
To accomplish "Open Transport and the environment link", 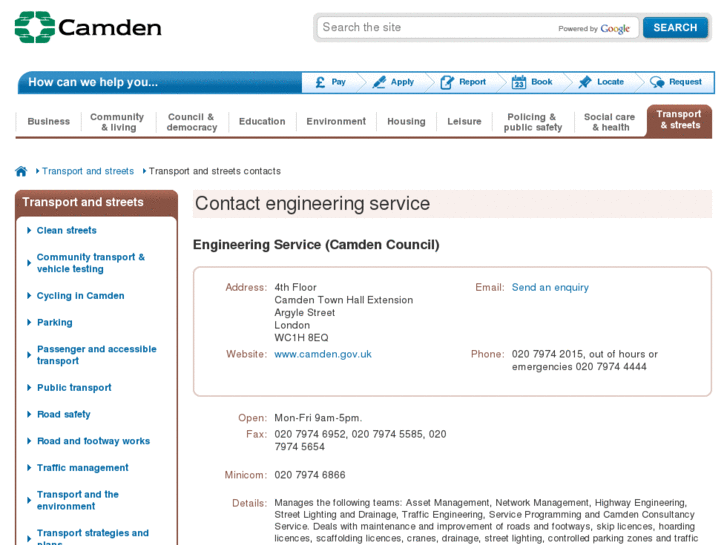I will 77,500.
